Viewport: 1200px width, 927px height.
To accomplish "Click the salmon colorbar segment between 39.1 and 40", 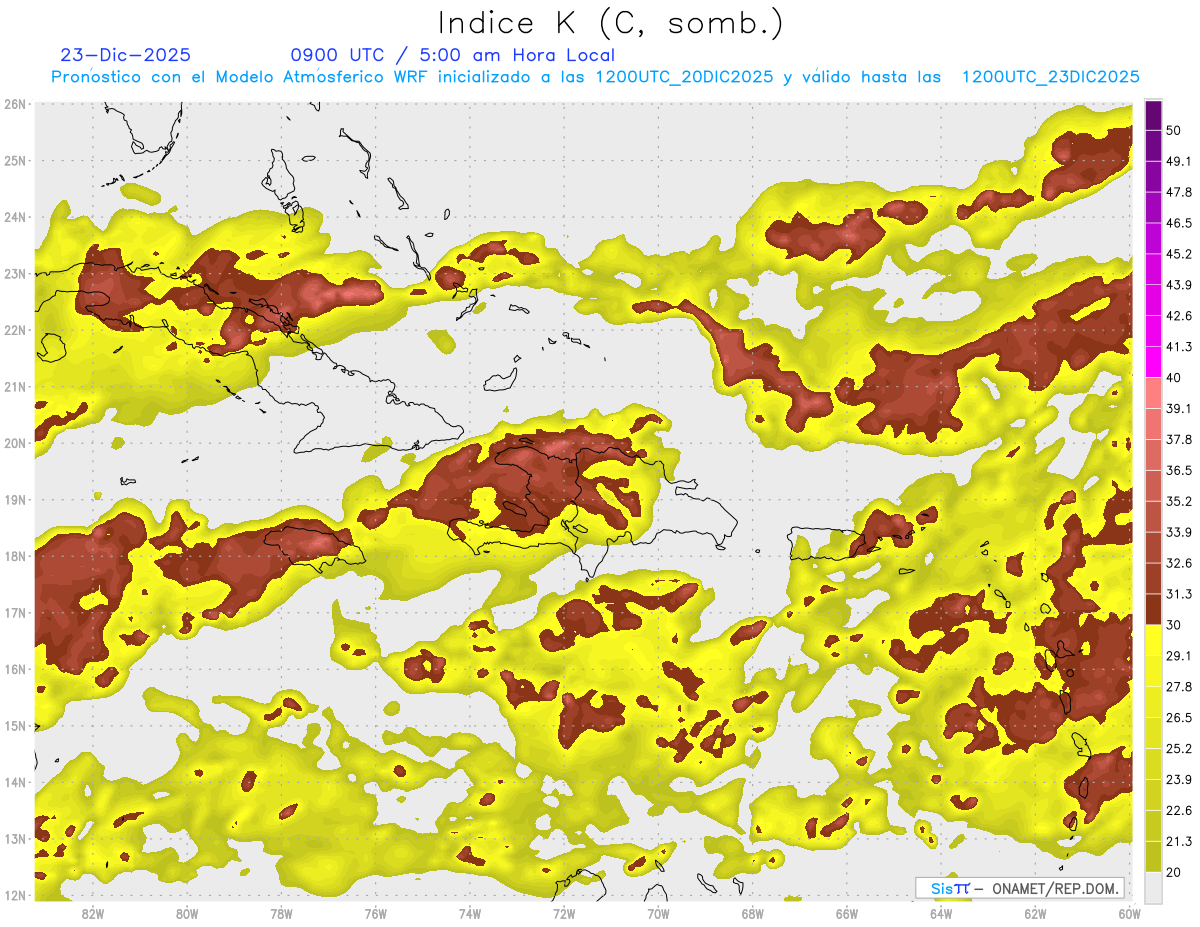I will pyautogui.click(x=1153, y=393).
